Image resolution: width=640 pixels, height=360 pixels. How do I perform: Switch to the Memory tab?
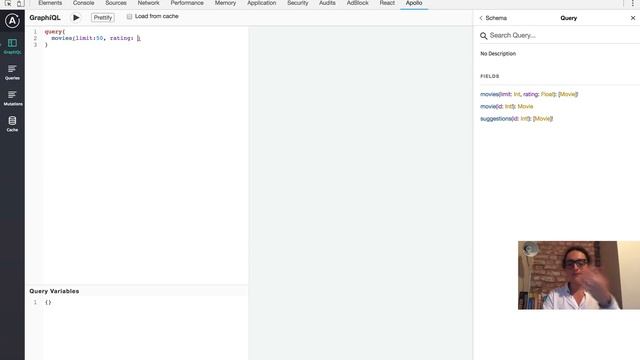click(225, 3)
